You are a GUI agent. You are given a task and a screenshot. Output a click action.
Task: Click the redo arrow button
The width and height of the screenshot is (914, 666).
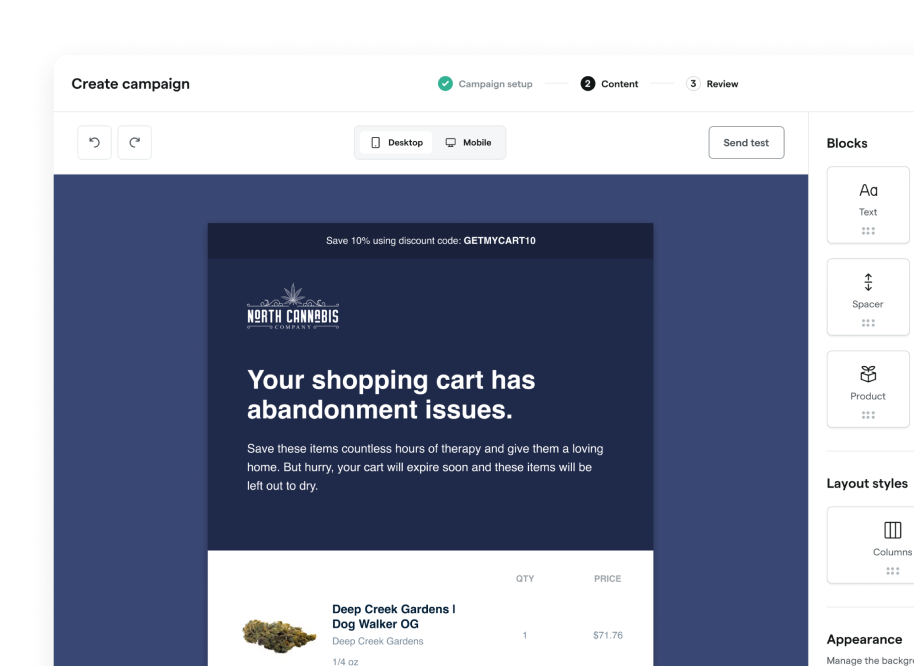135,142
